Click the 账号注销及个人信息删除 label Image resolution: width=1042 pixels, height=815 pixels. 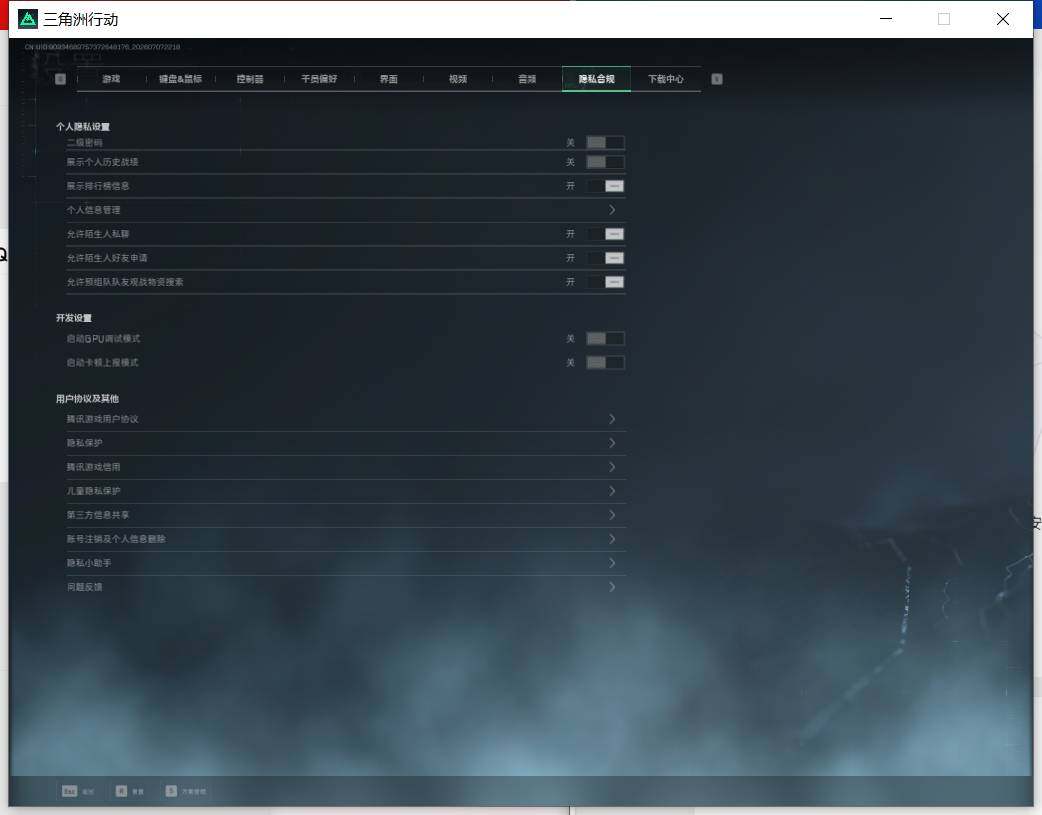pos(116,538)
